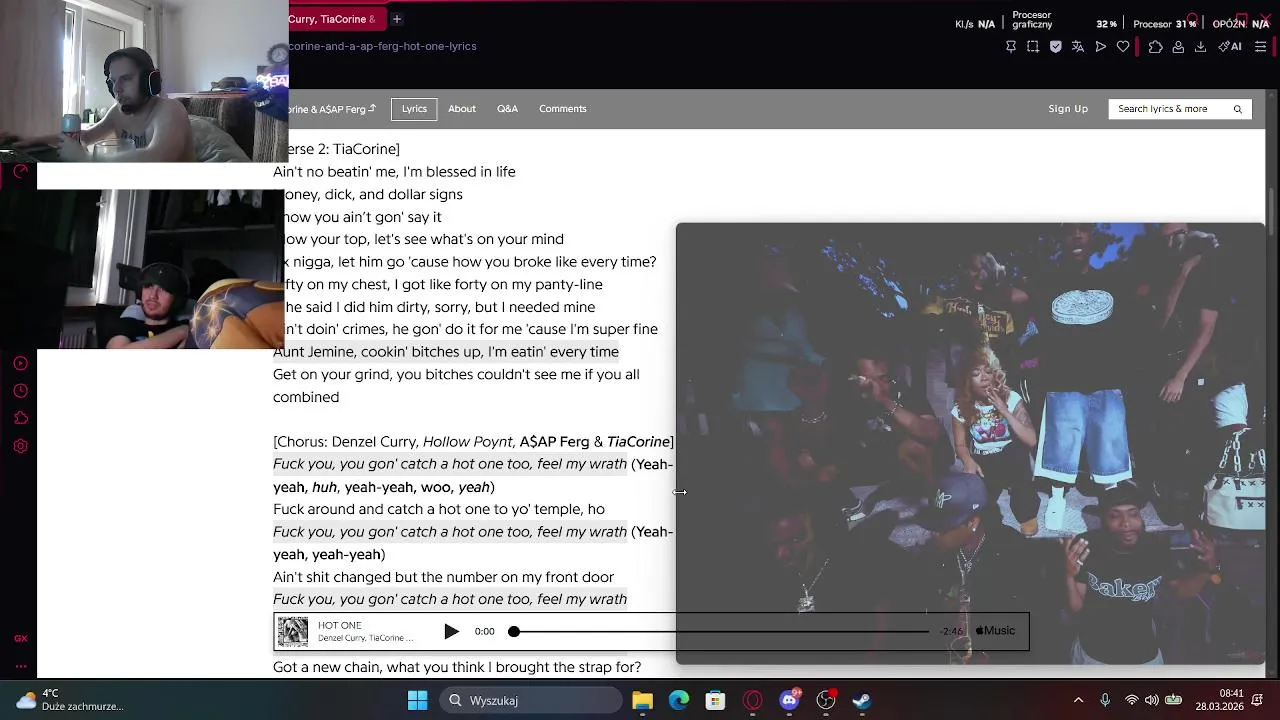Image resolution: width=1280 pixels, height=720 pixels.
Task: Click the Sign Up link
Action: pyautogui.click(x=1068, y=109)
